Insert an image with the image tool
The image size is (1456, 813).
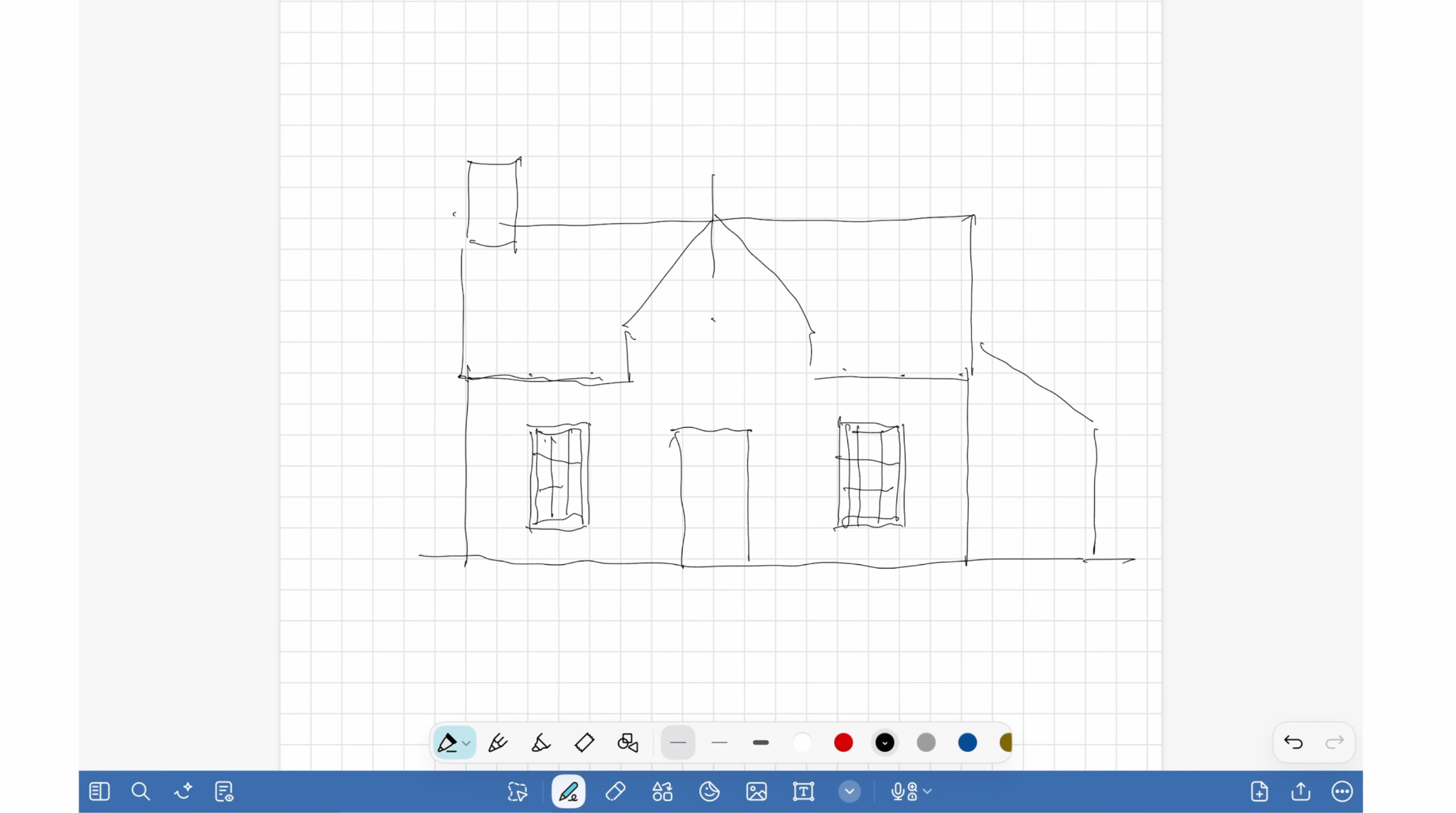[756, 792]
